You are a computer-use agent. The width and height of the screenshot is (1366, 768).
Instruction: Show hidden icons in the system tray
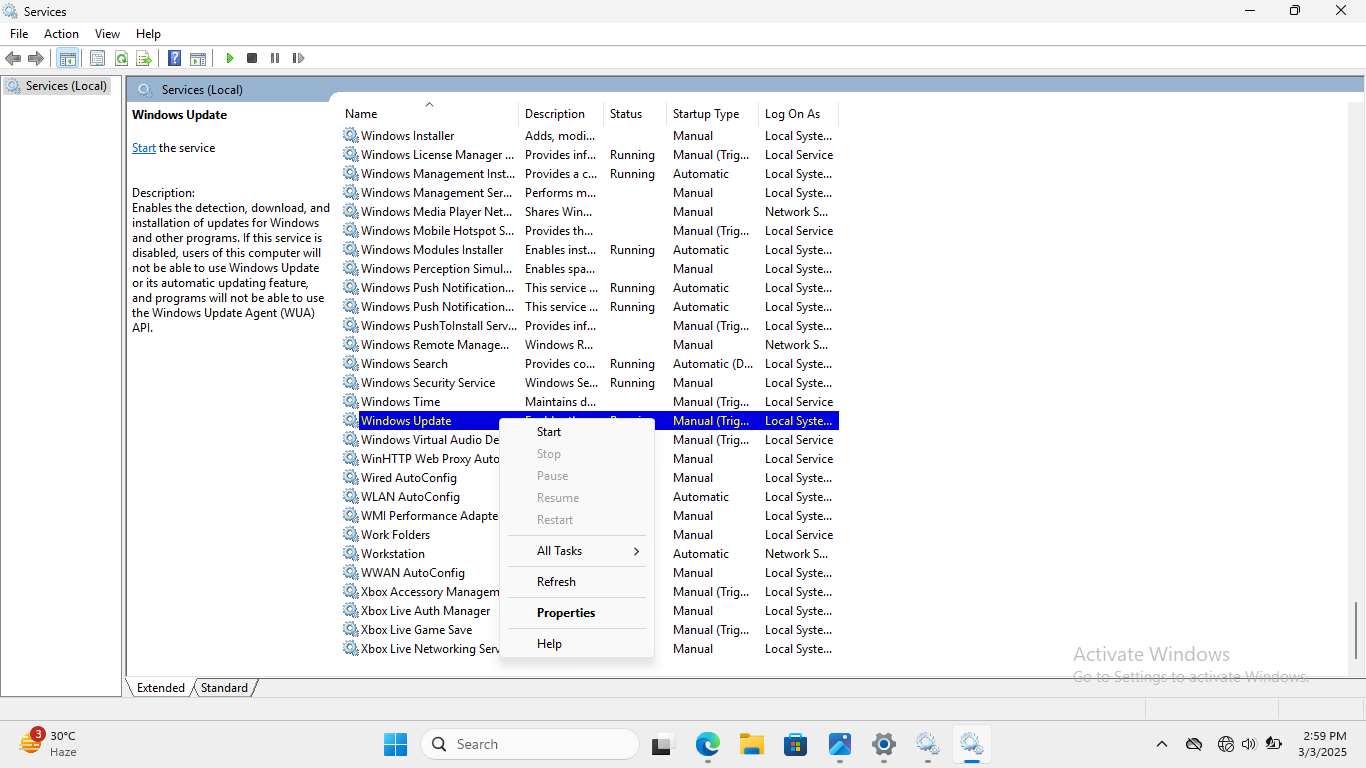[x=1161, y=744]
